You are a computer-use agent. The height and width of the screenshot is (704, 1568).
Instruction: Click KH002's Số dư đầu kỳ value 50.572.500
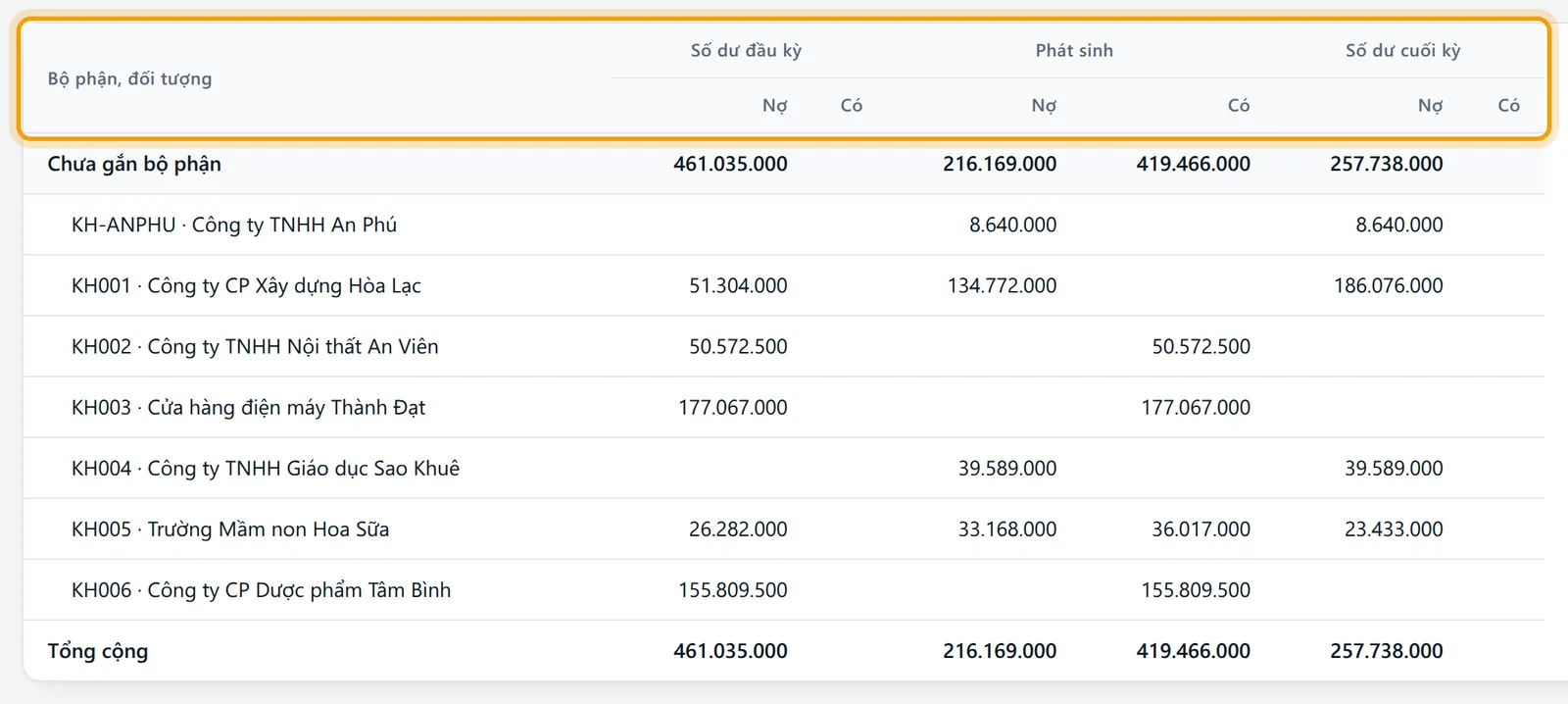(x=738, y=346)
